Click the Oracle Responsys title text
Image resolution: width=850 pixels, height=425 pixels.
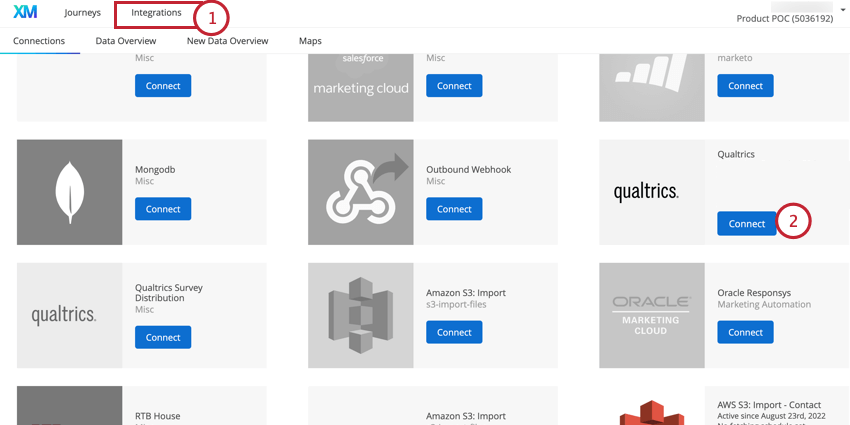tap(755, 293)
